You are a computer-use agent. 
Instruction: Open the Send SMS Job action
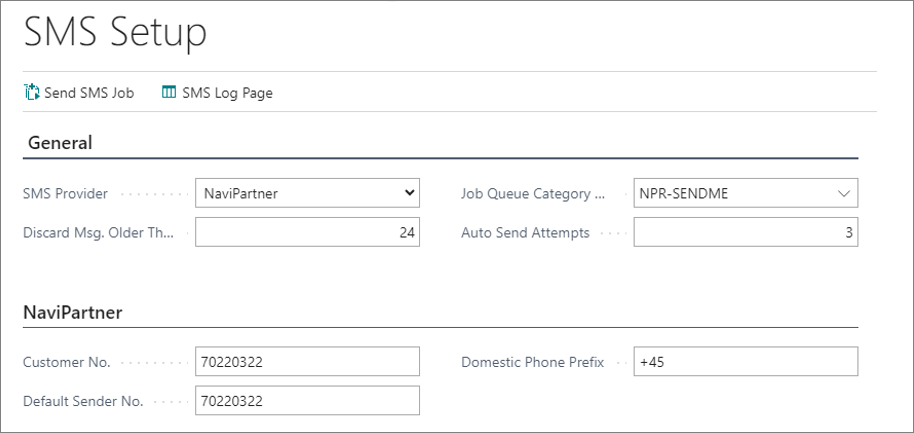click(79, 93)
